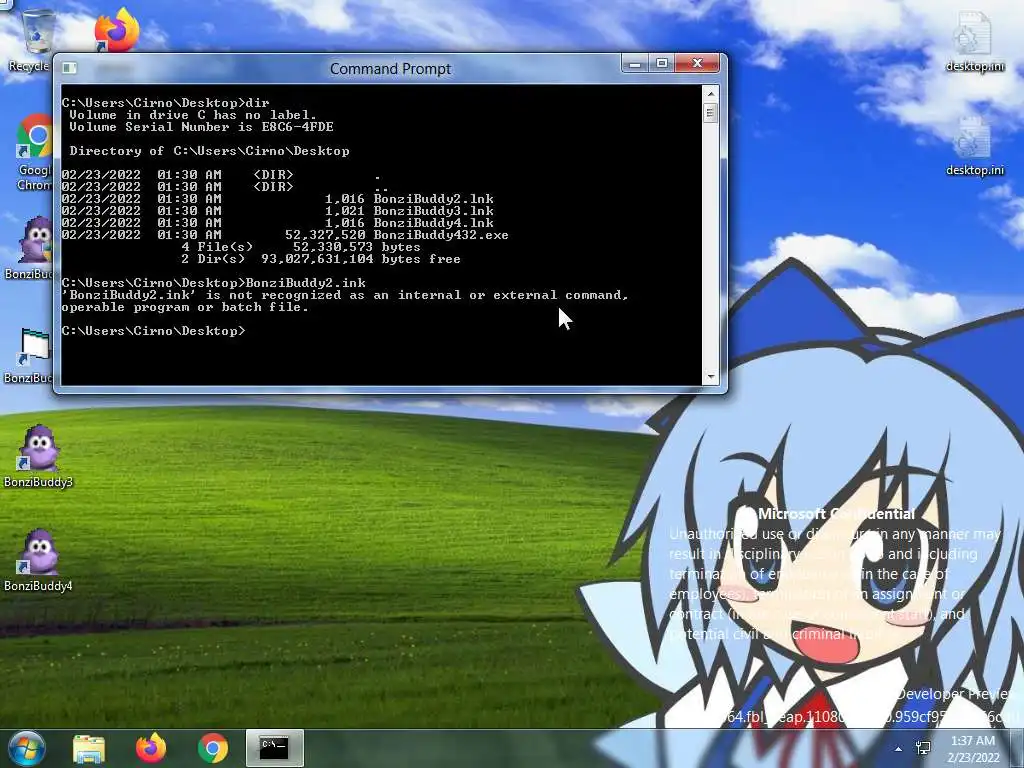Show hidden tray icons arrow
This screenshot has height=768, width=1024.
pyautogui.click(x=899, y=749)
